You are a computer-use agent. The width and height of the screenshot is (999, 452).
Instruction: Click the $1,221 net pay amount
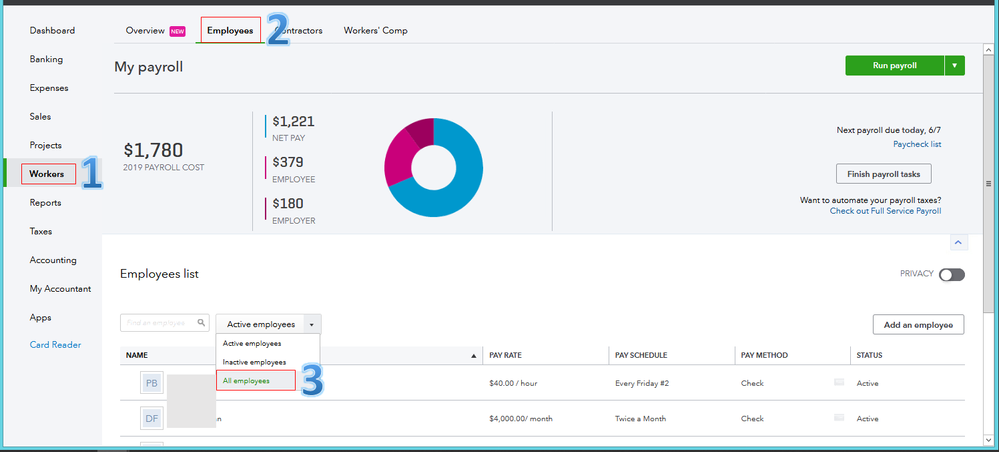[293, 121]
